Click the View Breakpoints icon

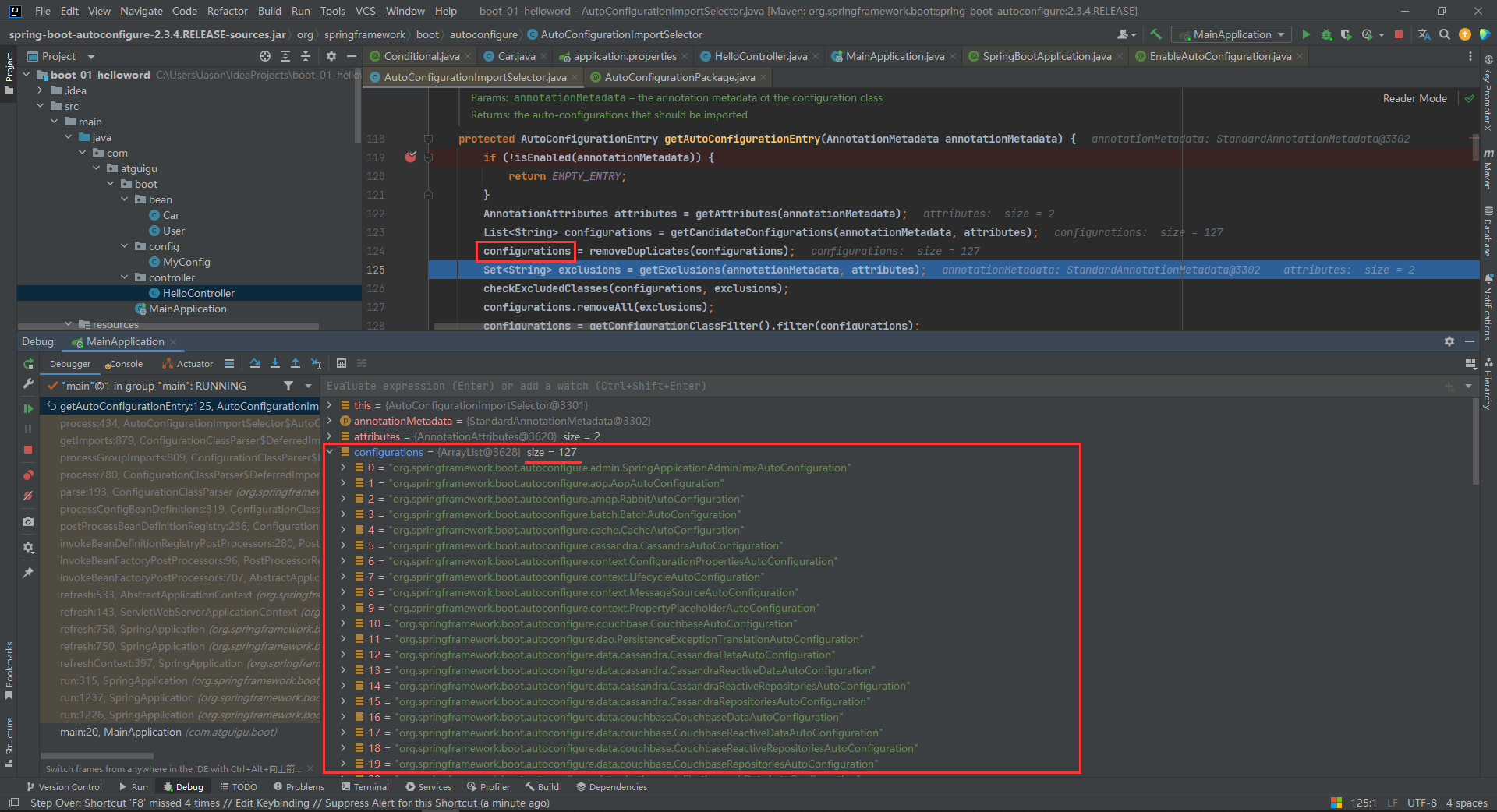coord(28,475)
